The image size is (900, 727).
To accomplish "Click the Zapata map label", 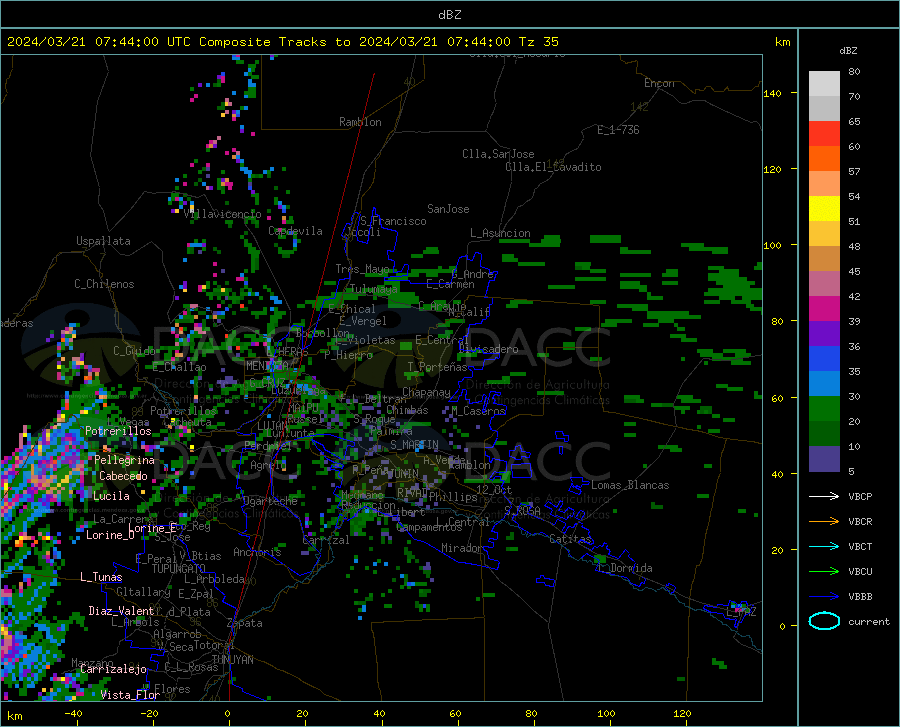I will point(245,623).
